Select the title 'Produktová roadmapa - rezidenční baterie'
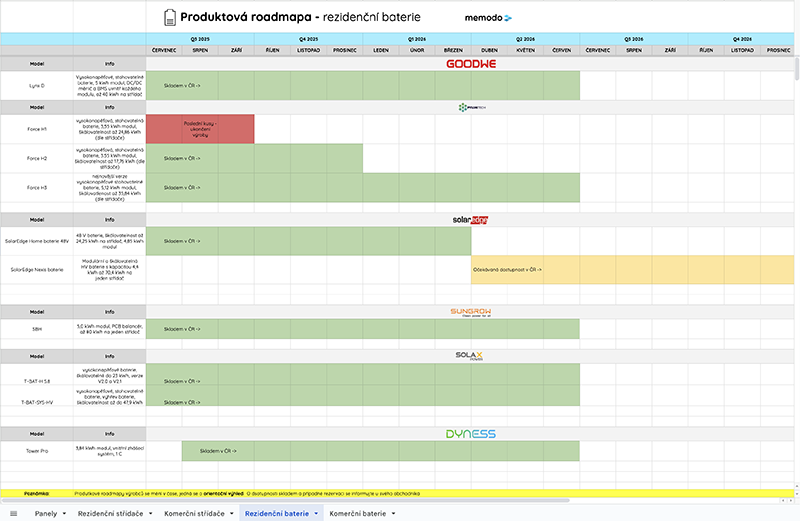Viewport: 800px width, 521px height. (301, 17)
